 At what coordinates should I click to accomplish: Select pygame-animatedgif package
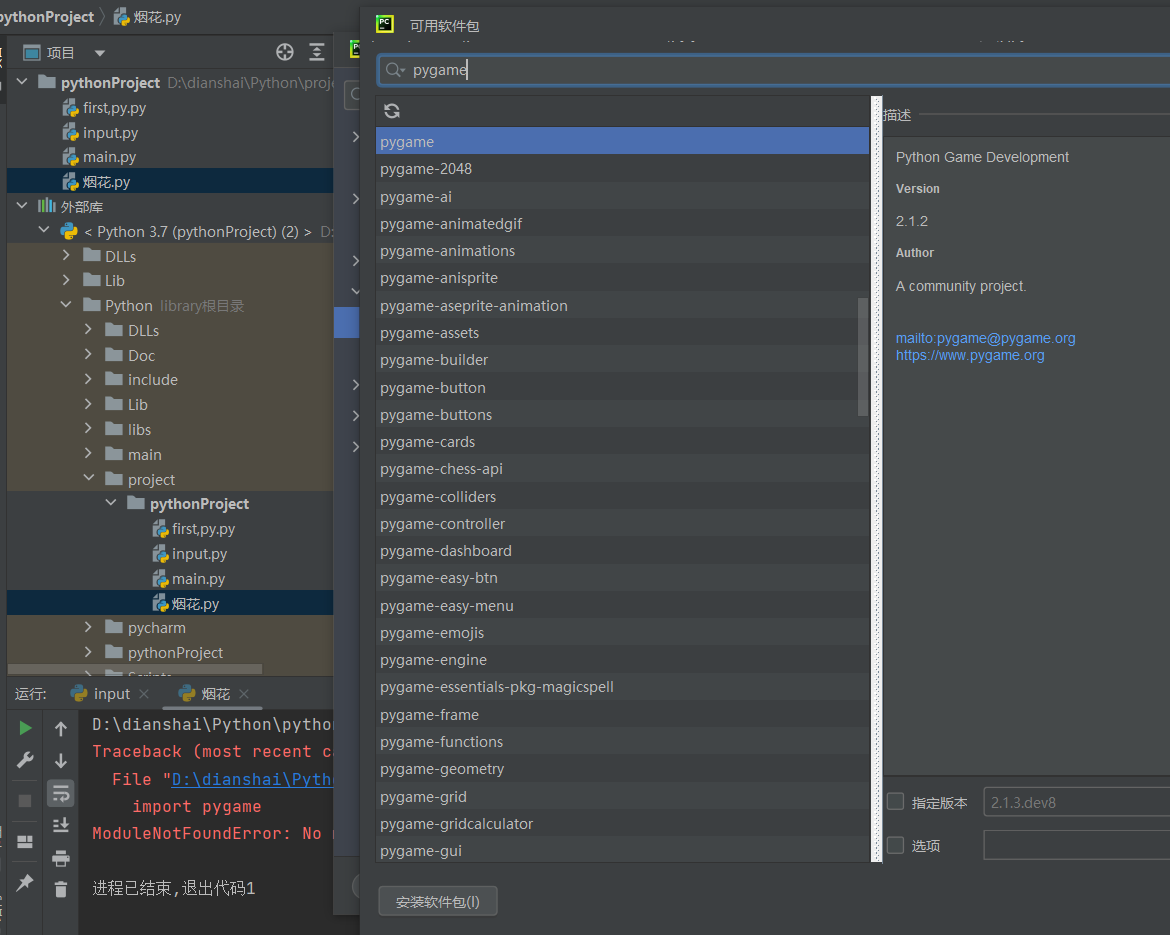point(622,223)
